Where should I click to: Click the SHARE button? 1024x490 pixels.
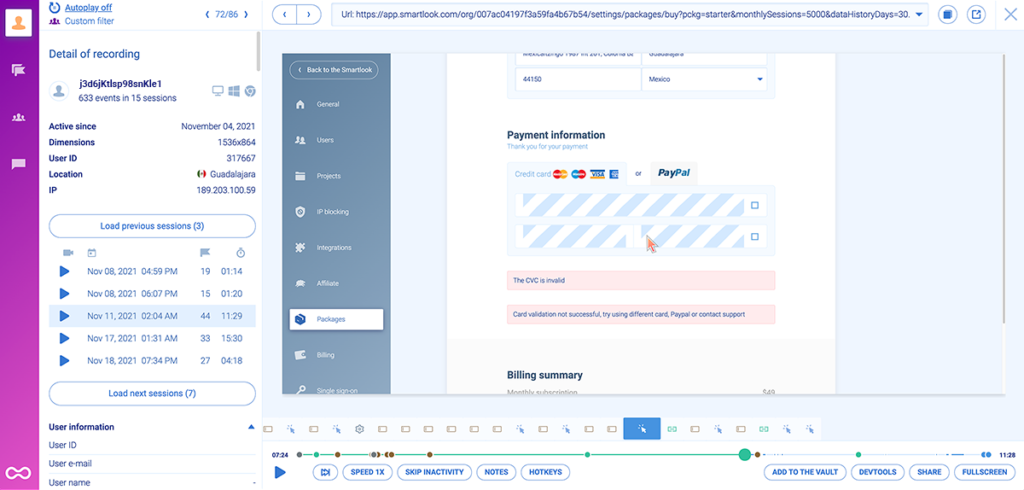[x=929, y=472]
